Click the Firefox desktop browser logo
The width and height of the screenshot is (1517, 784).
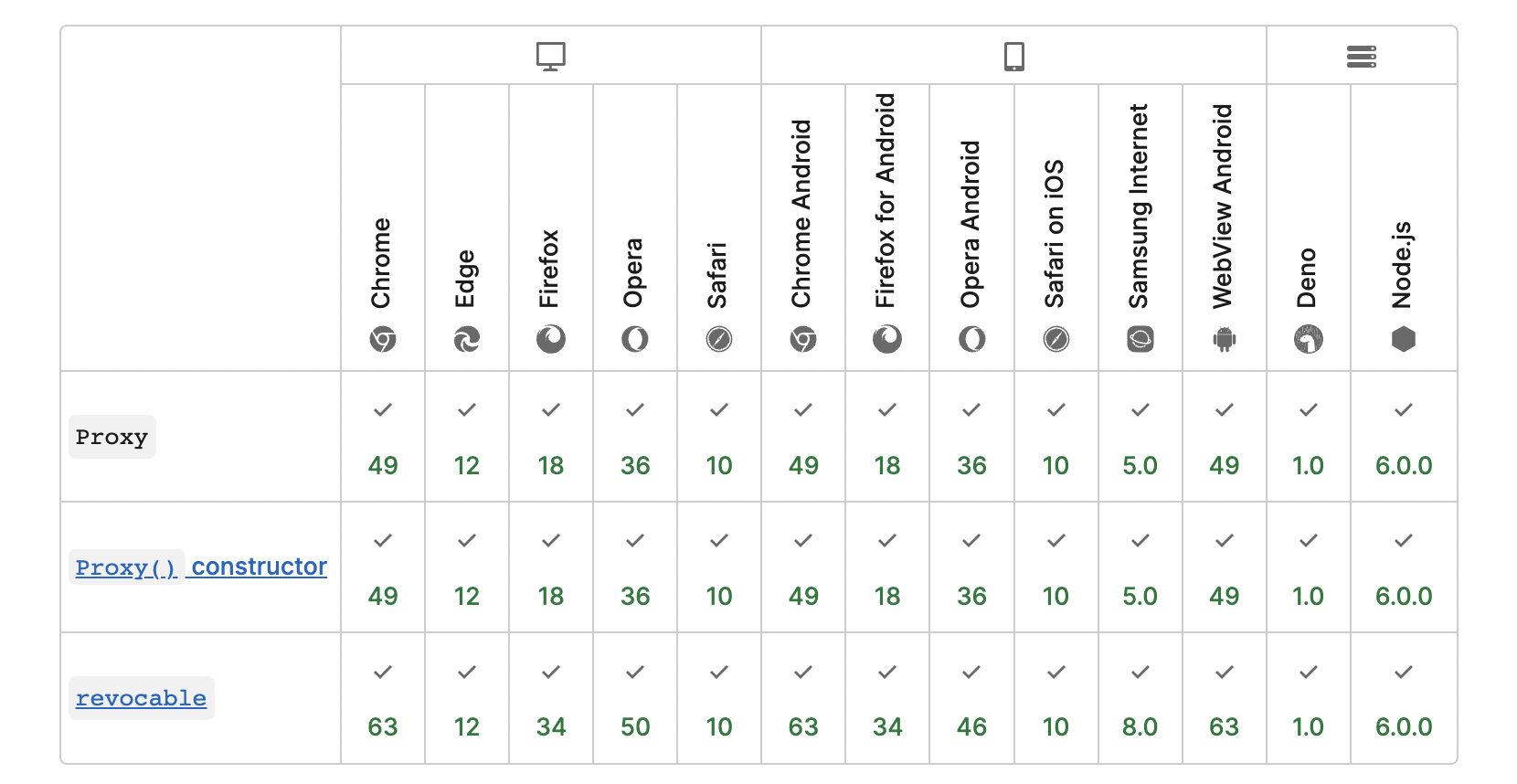click(x=551, y=340)
